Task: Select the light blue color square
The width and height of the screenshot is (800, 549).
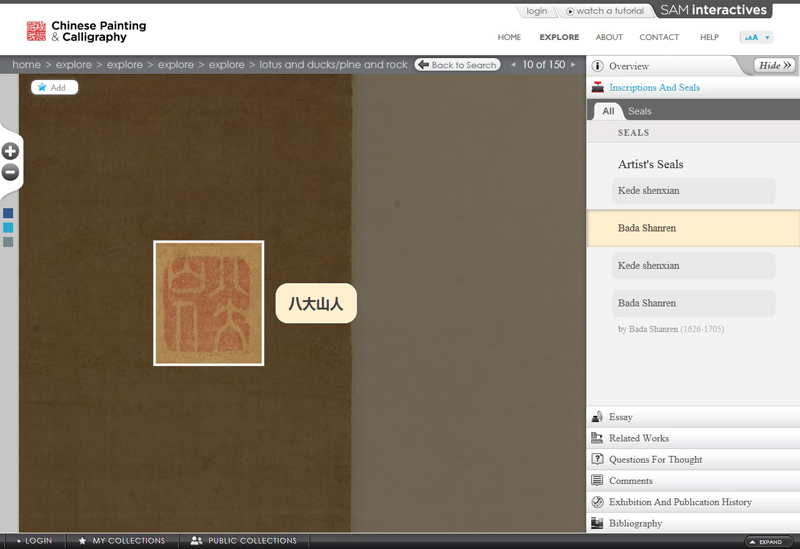Action: point(8,228)
